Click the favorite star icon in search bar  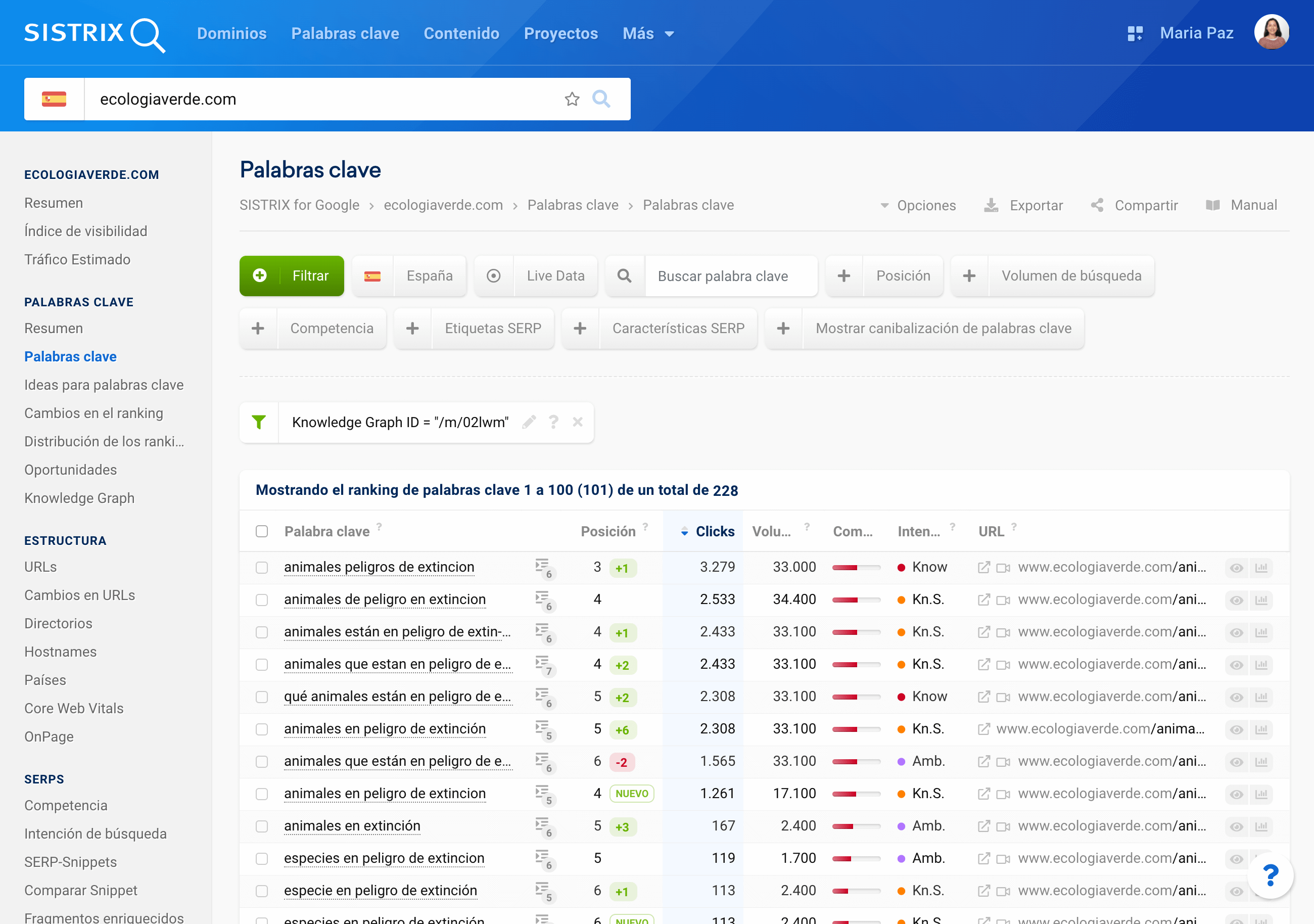(572, 99)
